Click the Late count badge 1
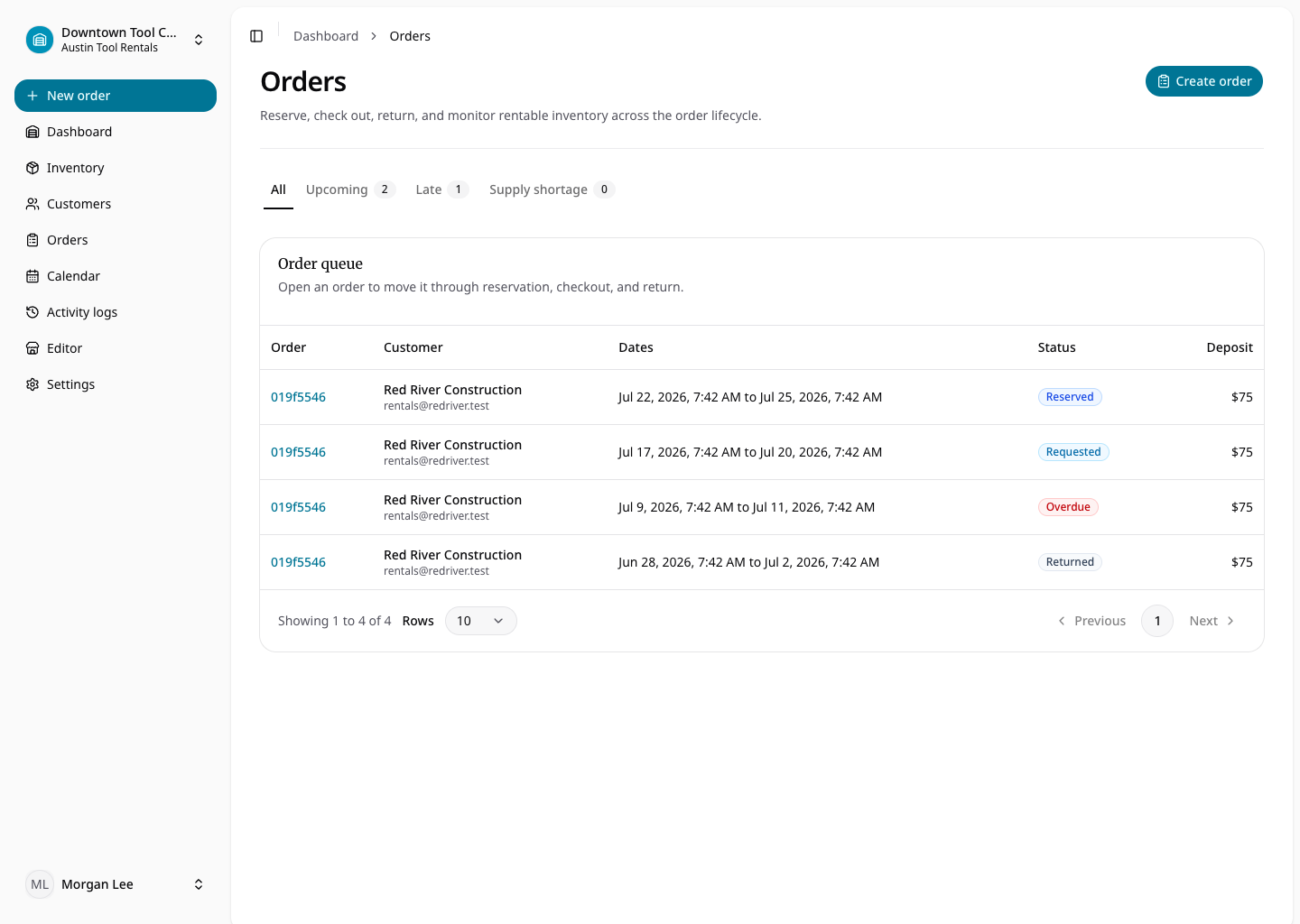Screen dimensions: 1300x924 pyautogui.click(x=459, y=189)
